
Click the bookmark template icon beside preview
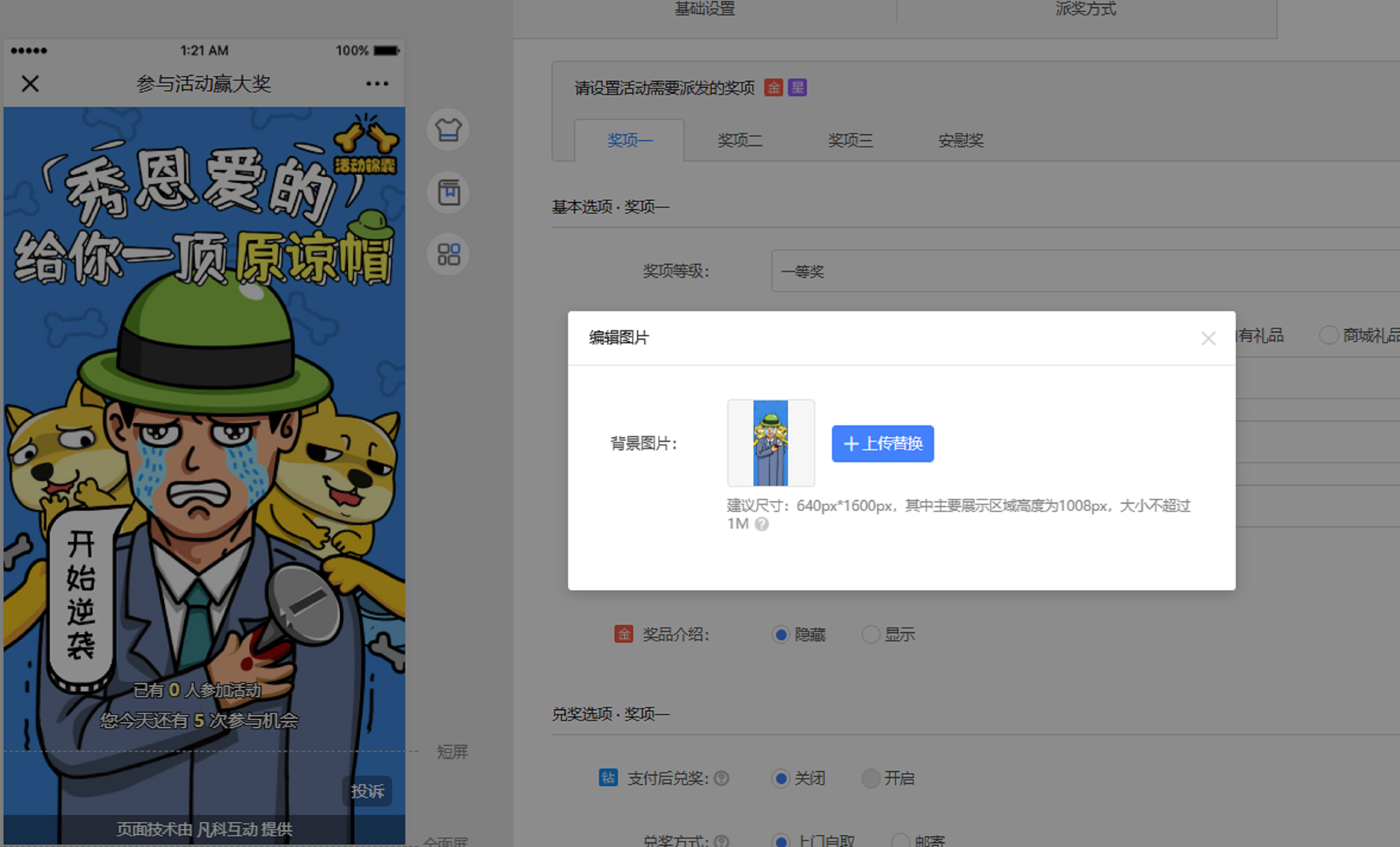(x=448, y=192)
